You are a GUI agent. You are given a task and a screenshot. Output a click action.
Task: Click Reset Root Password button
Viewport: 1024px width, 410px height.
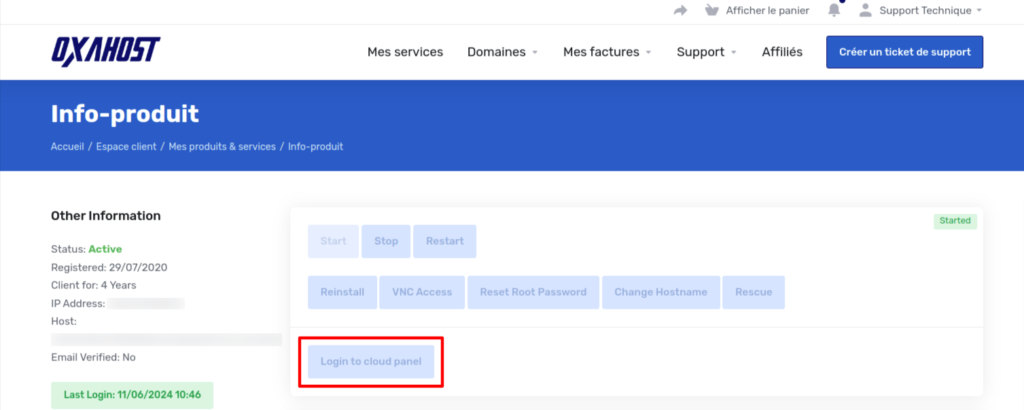533,292
